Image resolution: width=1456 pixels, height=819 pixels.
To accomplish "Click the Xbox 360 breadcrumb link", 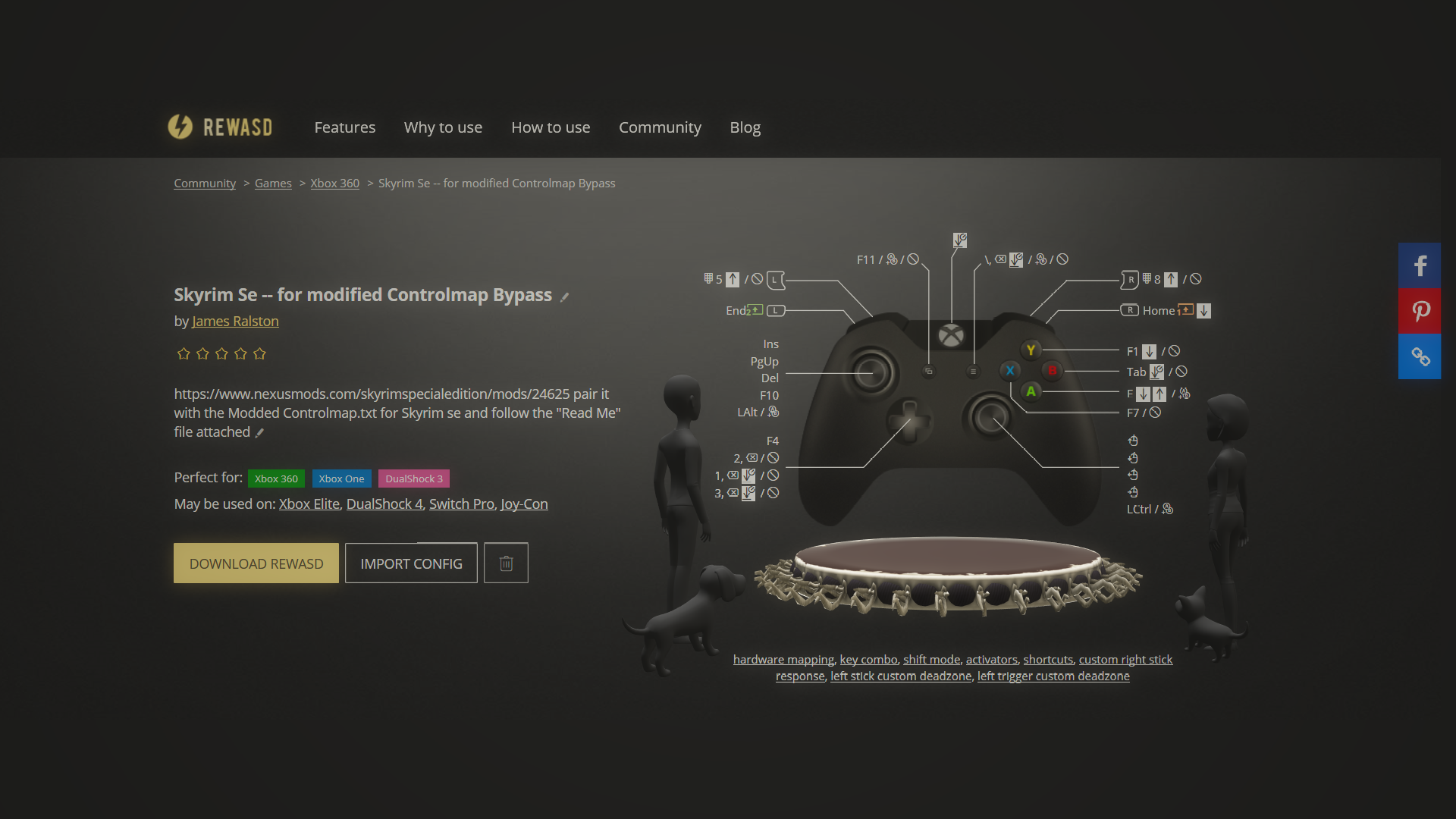I will 335,183.
